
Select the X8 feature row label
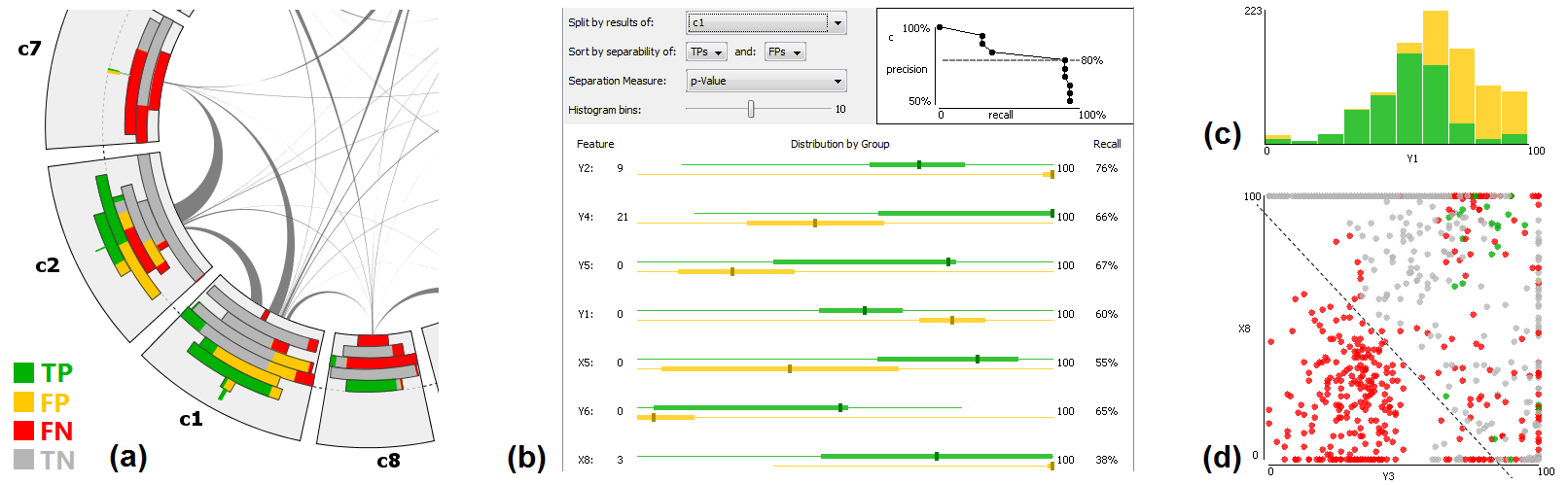click(x=586, y=460)
